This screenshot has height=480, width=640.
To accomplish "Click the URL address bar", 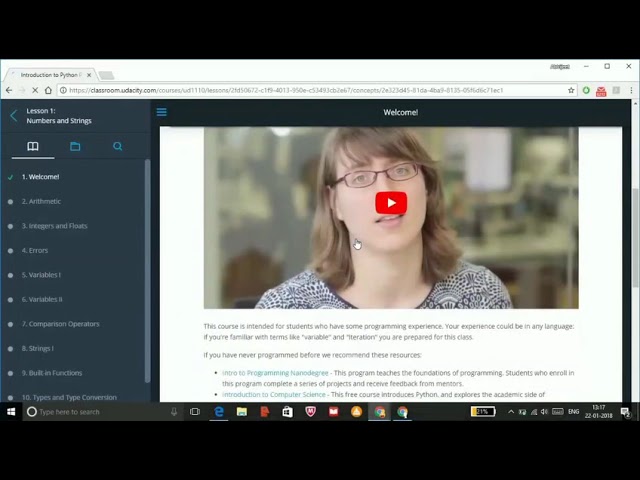I will pyautogui.click(x=312, y=90).
